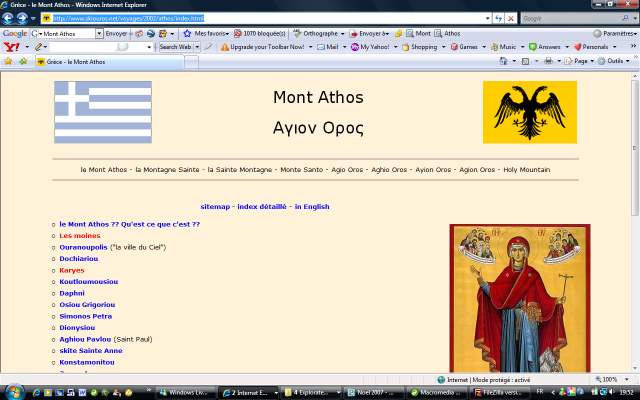Click the 1070 bloquée(s) popup blocker

260,33
